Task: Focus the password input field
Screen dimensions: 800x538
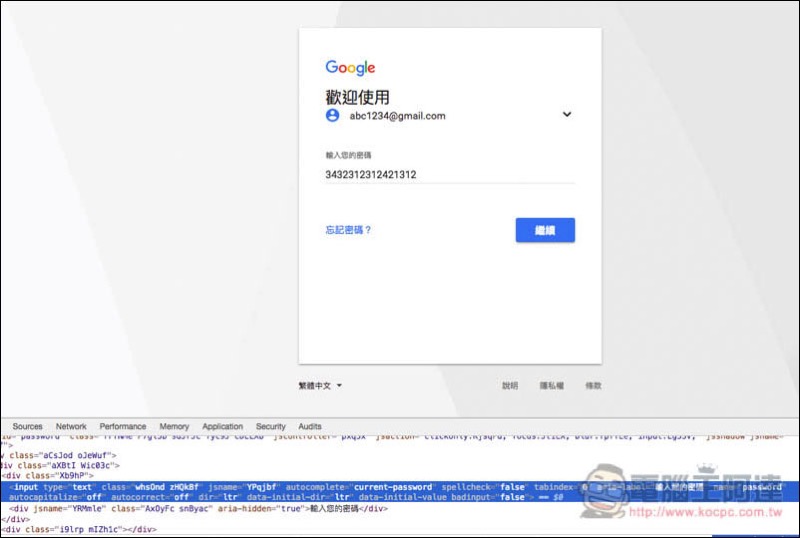Action: click(450, 175)
